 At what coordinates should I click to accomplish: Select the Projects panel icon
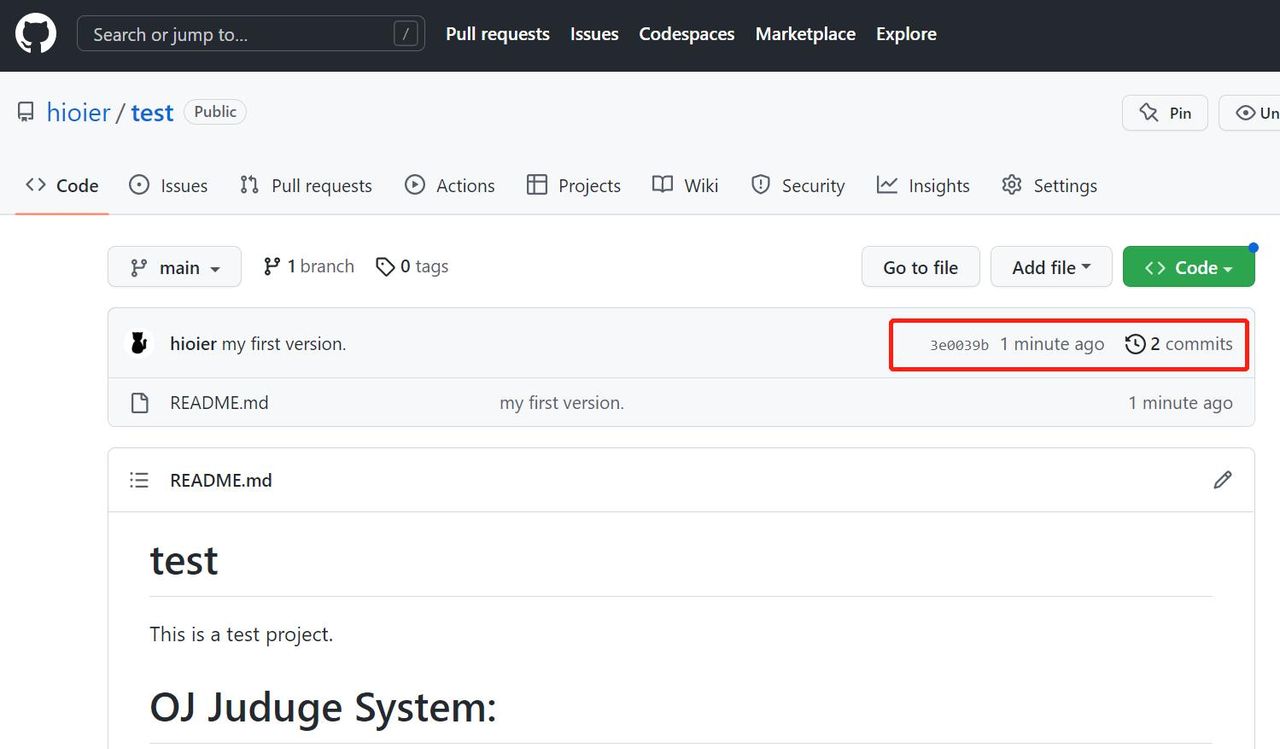click(x=539, y=185)
